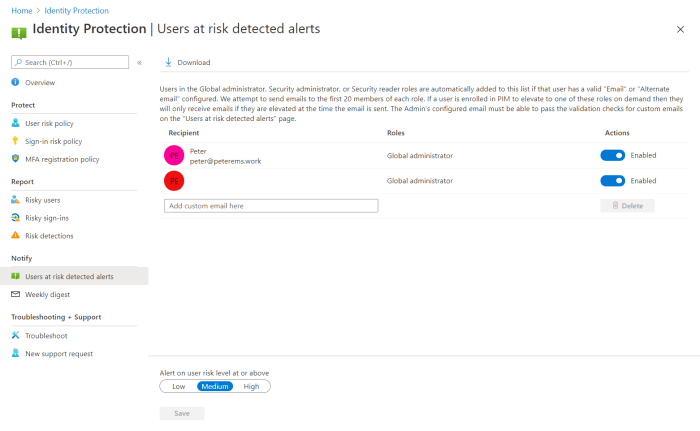Select Medium alert risk level
This screenshot has height=431, width=700.
[x=215, y=386]
